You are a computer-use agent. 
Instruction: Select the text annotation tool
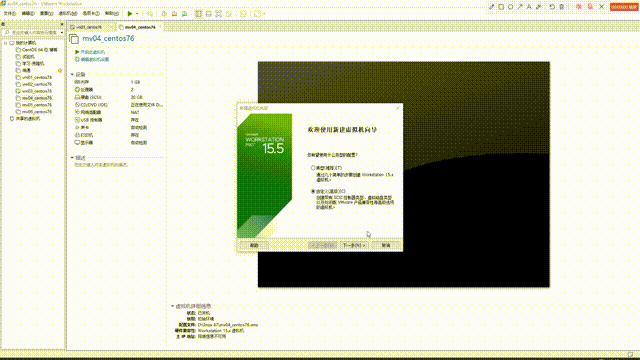pos(529,7)
